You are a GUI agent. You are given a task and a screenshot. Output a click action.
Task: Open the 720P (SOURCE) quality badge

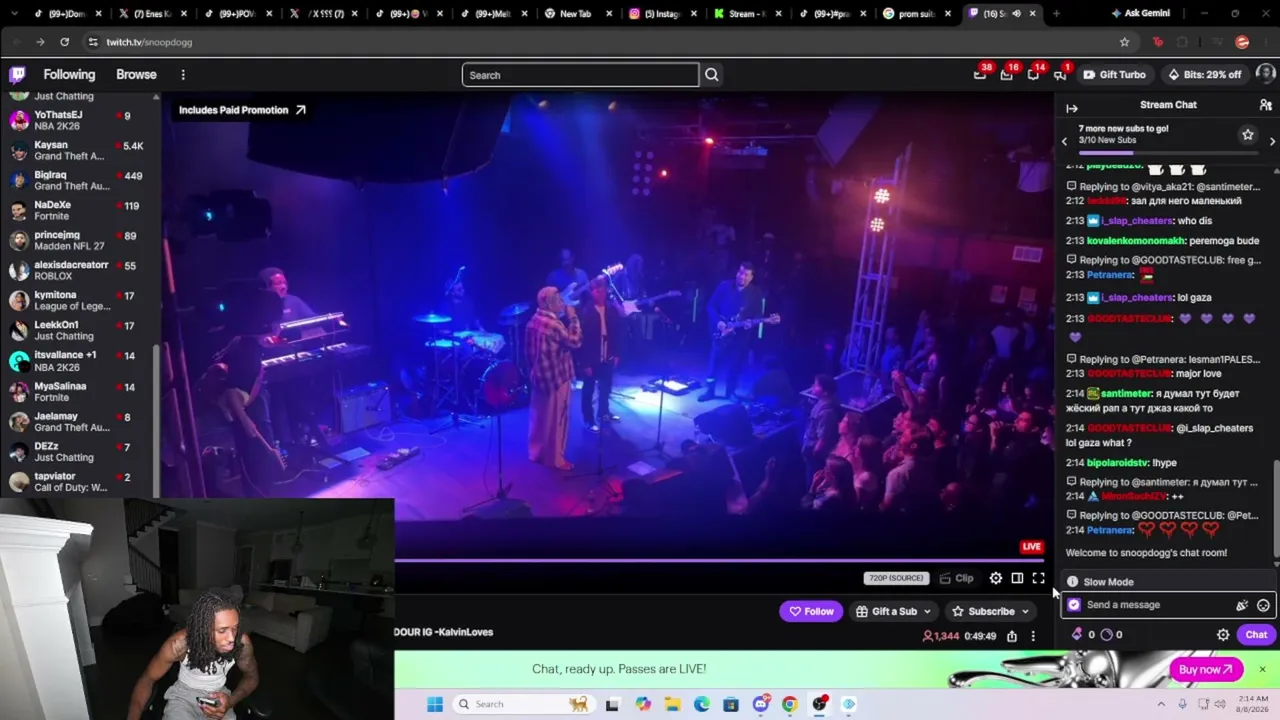(896, 578)
